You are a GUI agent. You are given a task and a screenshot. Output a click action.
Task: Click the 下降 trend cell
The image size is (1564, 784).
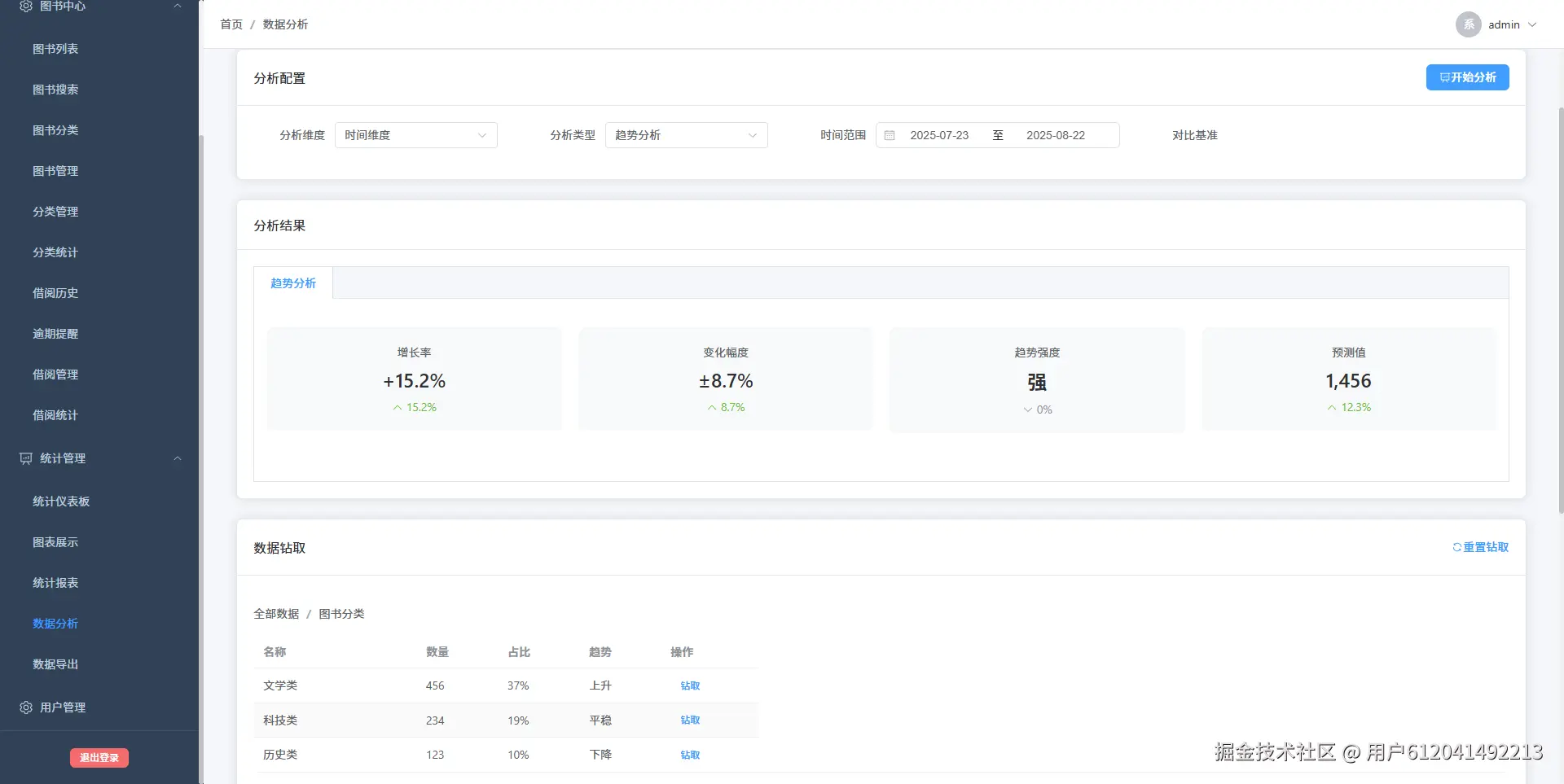coord(600,755)
